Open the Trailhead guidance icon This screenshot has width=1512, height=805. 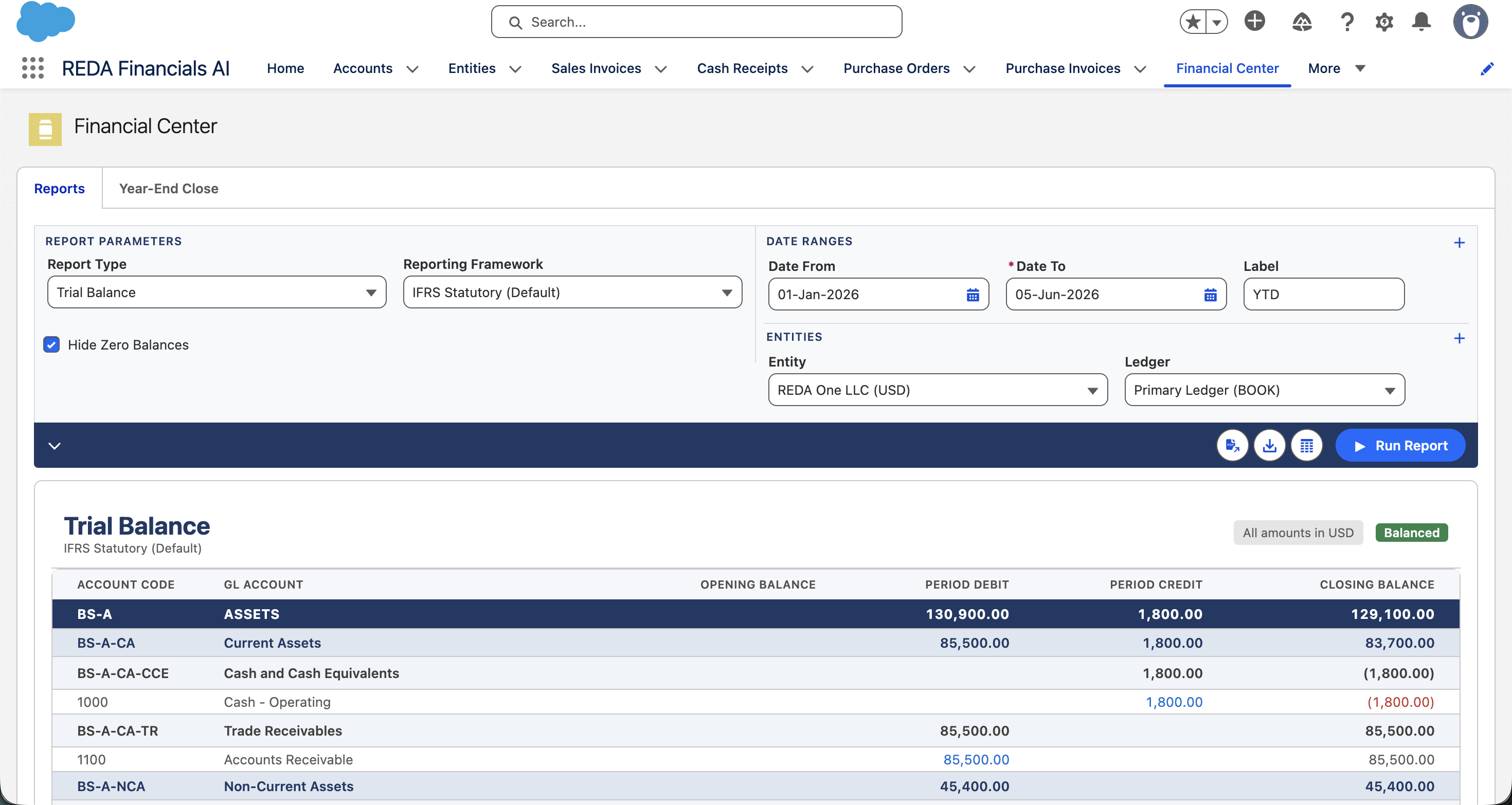coord(1302,22)
